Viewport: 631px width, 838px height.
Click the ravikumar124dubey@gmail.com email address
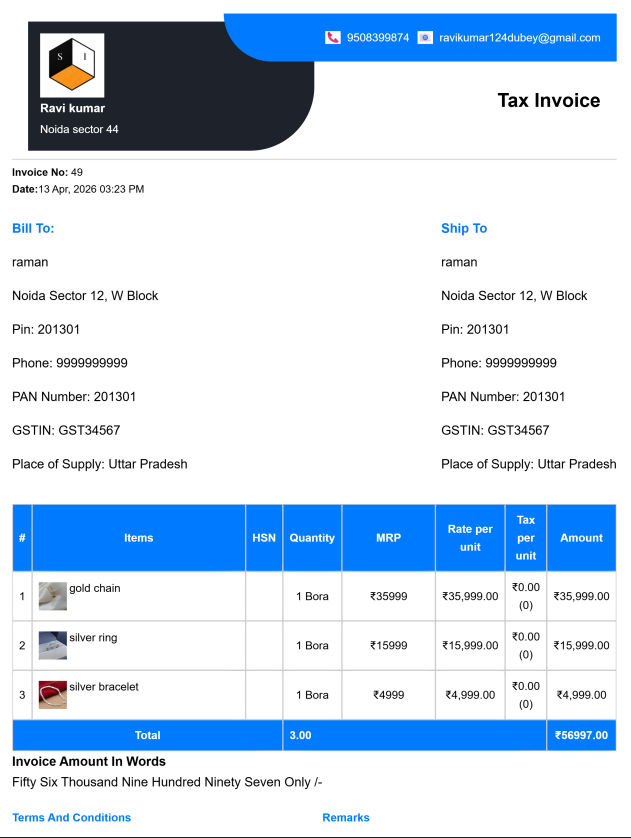click(519, 37)
